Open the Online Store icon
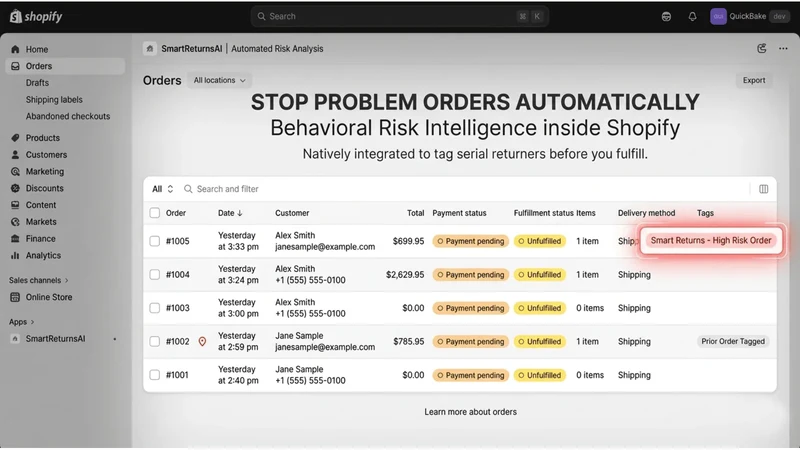 15,297
